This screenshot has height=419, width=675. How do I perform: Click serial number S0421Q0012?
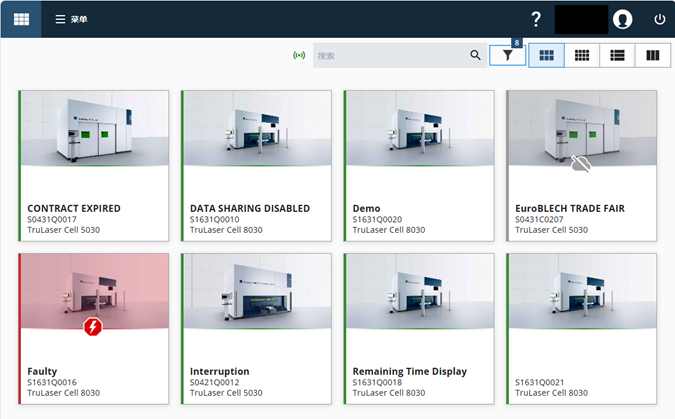(x=215, y=382)
